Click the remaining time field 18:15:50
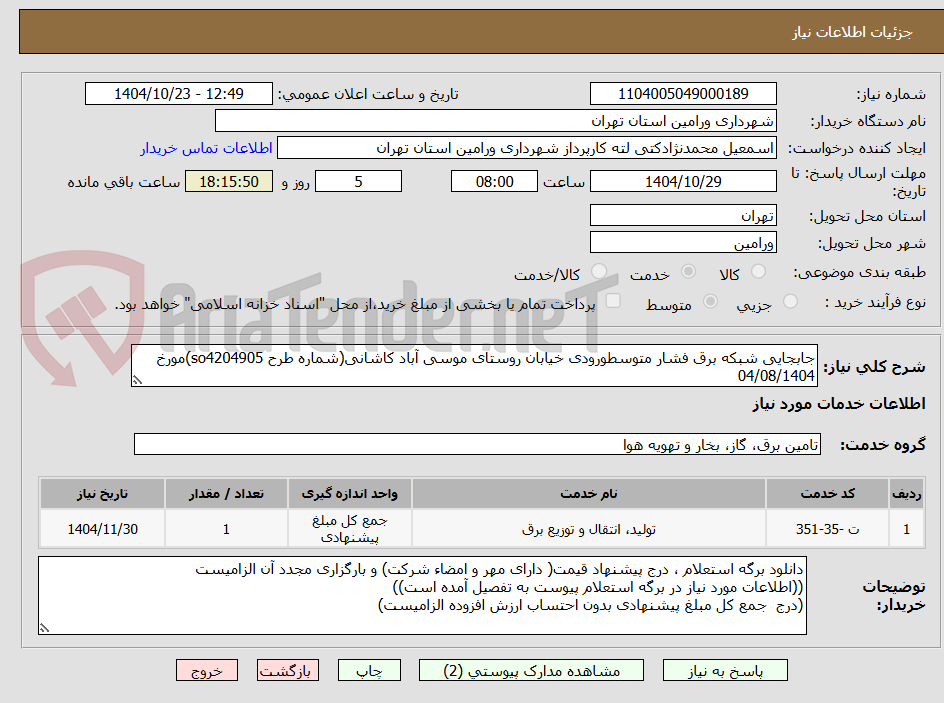Viewport: 944px width, 703px height. [x=229, y=181]
